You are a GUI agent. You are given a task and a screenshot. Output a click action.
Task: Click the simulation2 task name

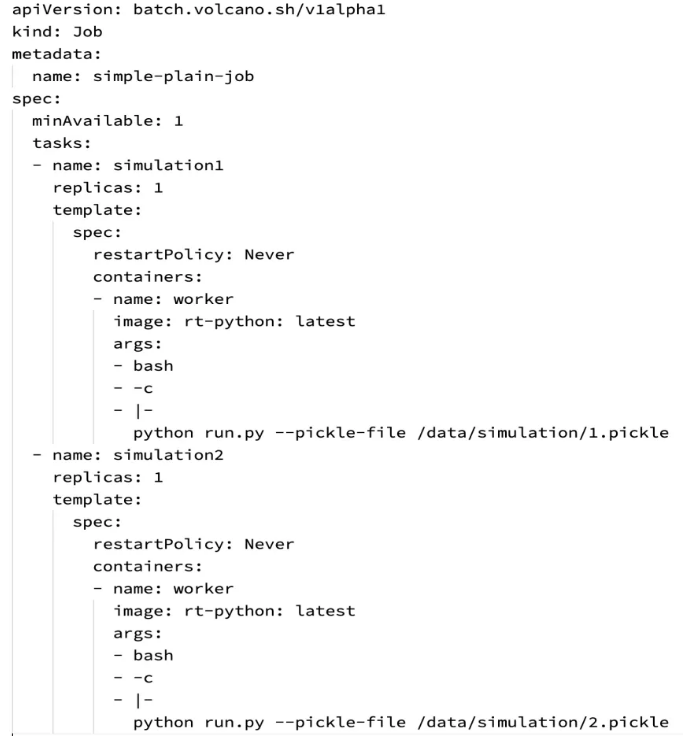(x=168, y=455)
